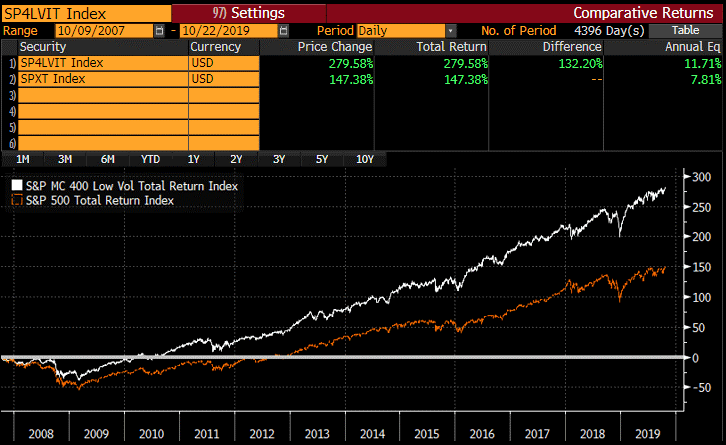Screen dimensions: 726x445
Task: Select the 3M range tab
Action: click(x=65, y=159)
